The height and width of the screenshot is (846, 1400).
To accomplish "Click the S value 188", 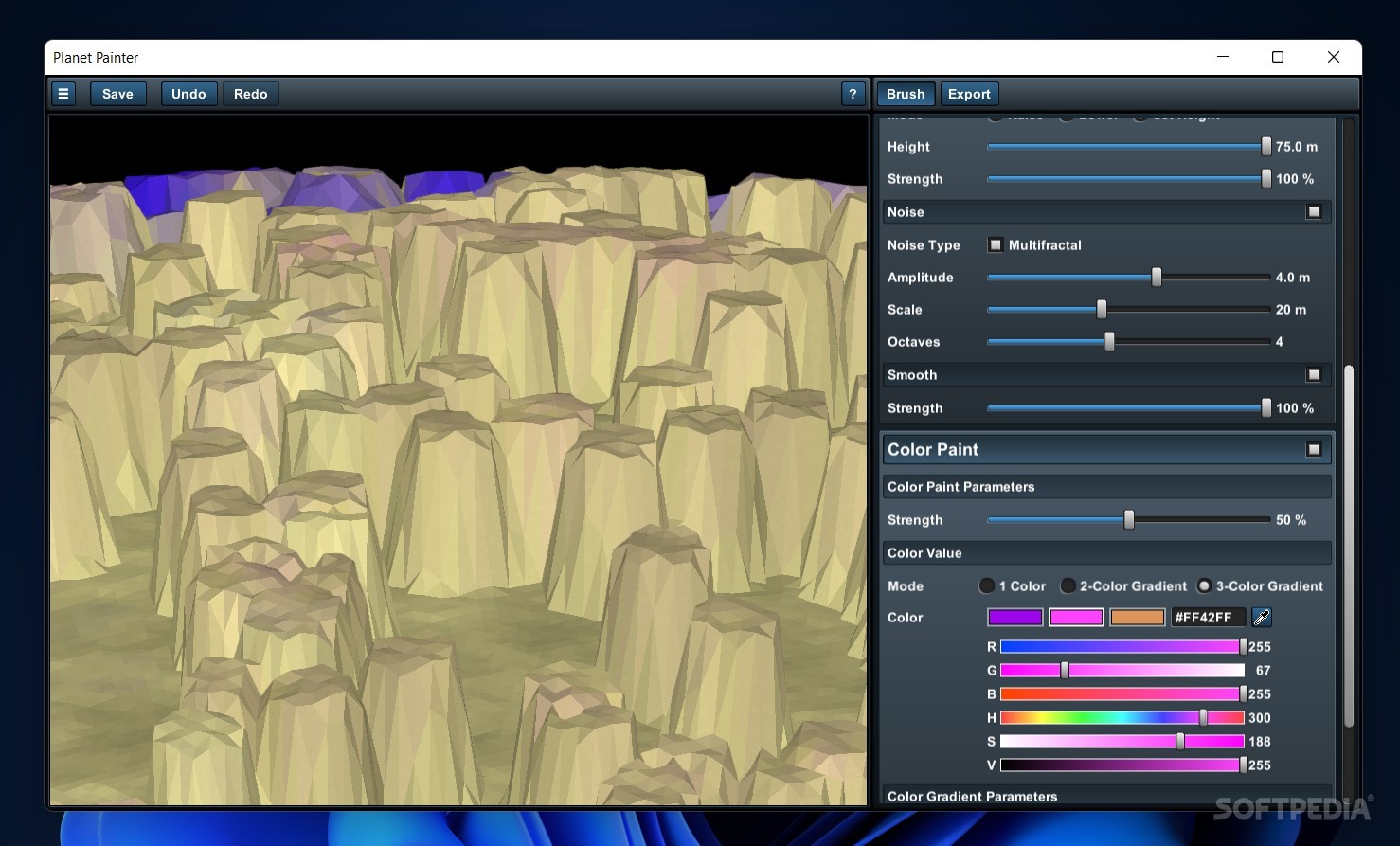I will 1260,742.
